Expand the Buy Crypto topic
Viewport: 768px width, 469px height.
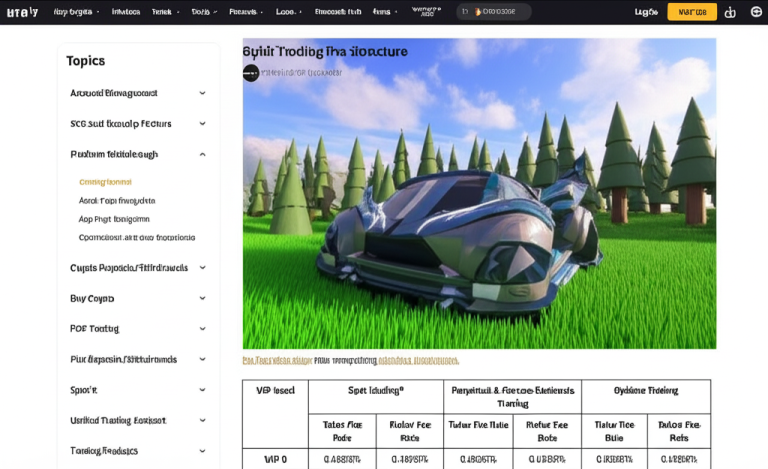202,298
